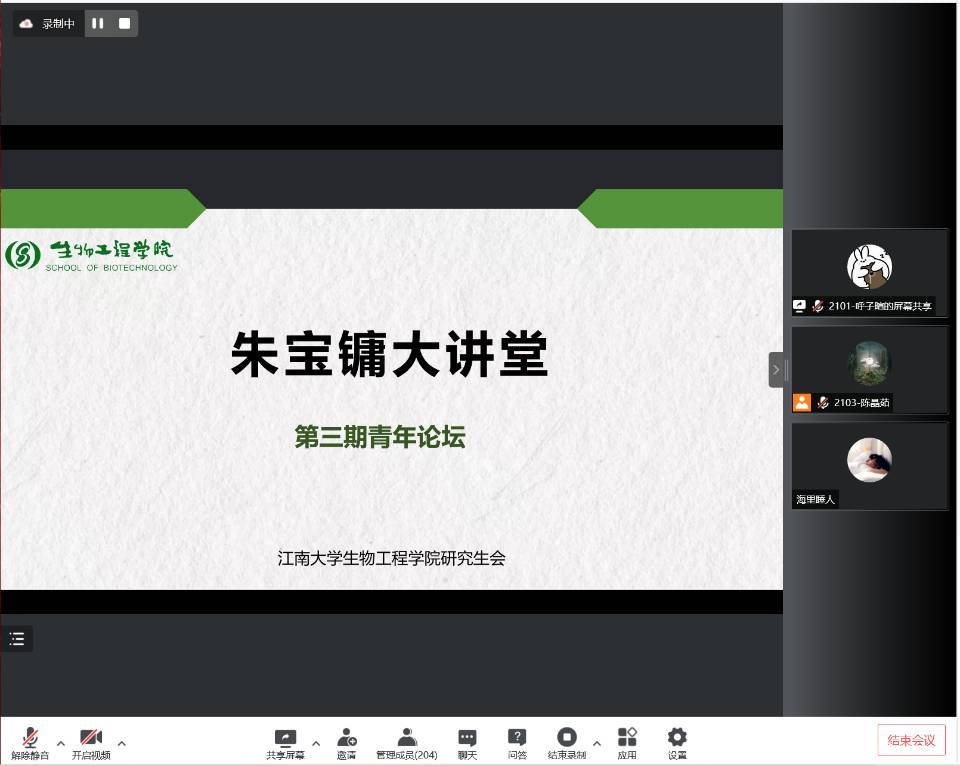Click the 共享屏幕 share screen icon
The image size is (960, 766).
coord(285,739)
